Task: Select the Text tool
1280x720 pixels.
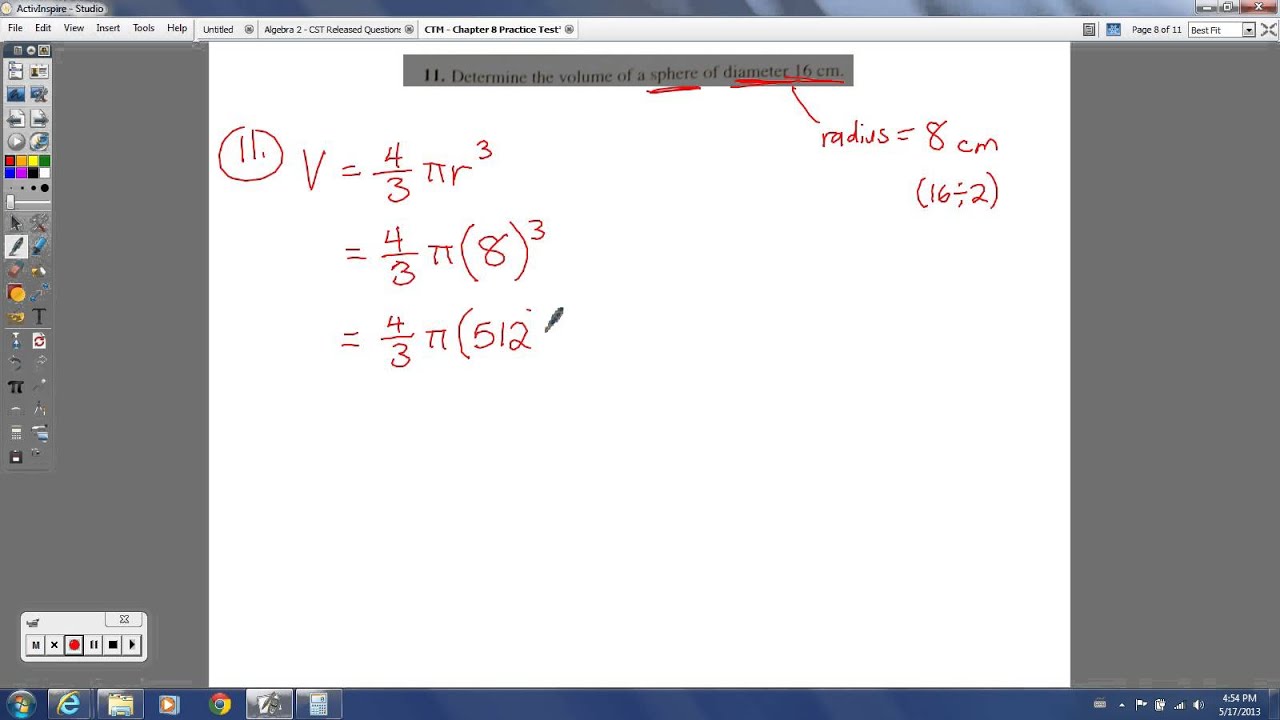Action: click(x=39, y=317)
